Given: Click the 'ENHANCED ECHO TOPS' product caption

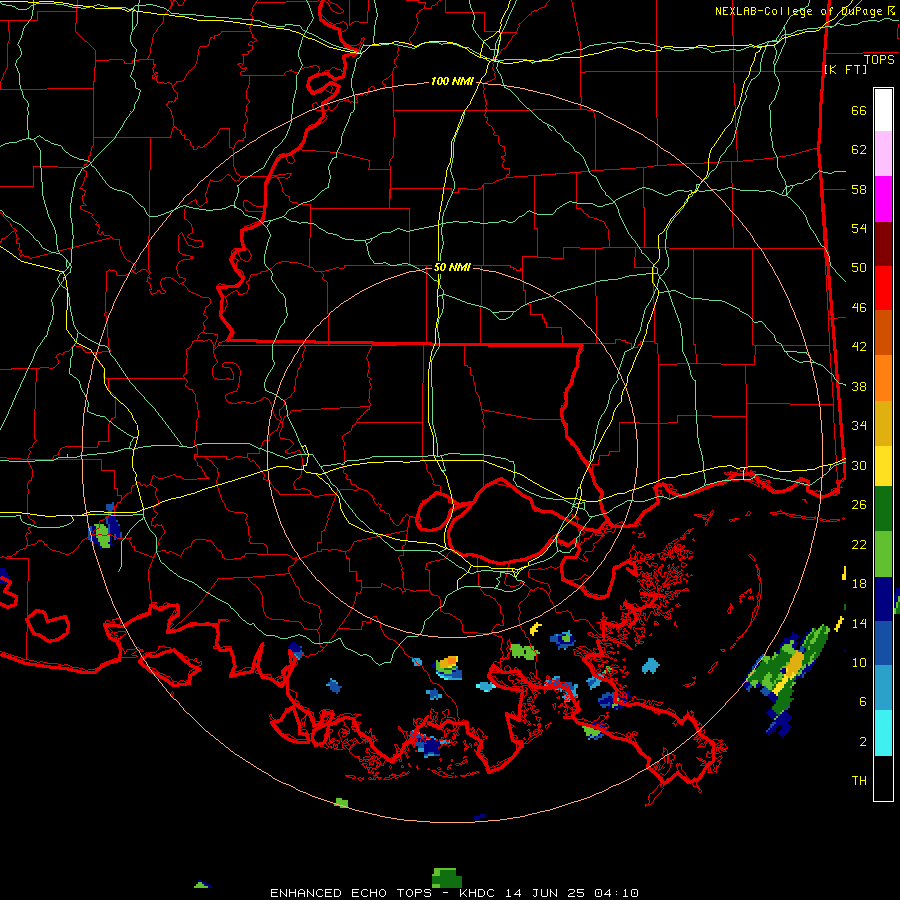Looking at the screenshot, I should [x=351, y=893].
